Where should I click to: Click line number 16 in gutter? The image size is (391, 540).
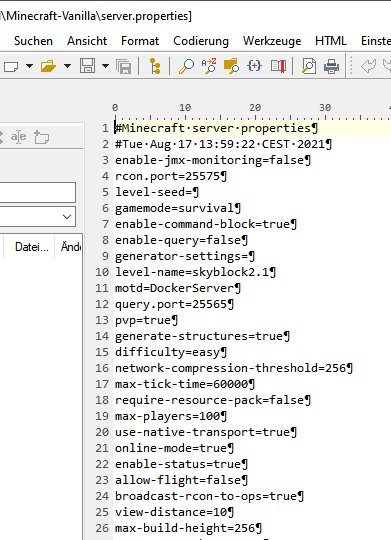click(x=102, y=368)
